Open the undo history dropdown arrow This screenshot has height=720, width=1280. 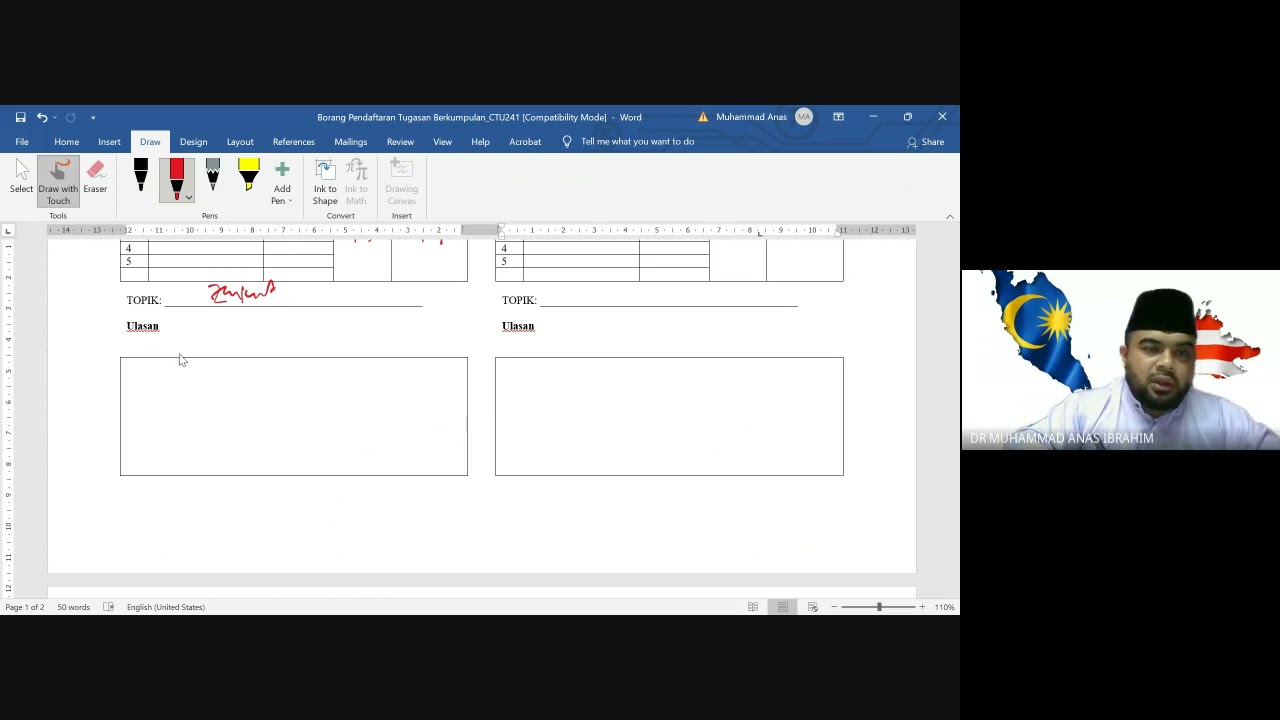(54, 117)
